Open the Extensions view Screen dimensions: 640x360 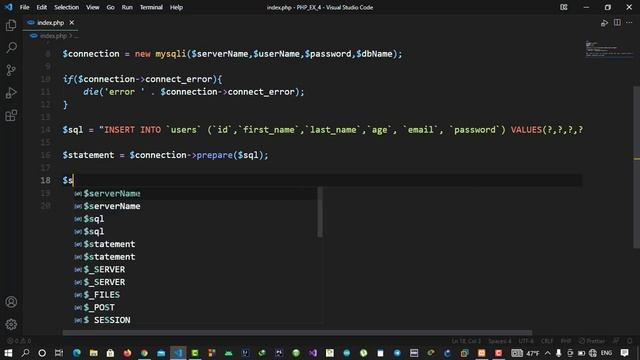coord(11,116)
